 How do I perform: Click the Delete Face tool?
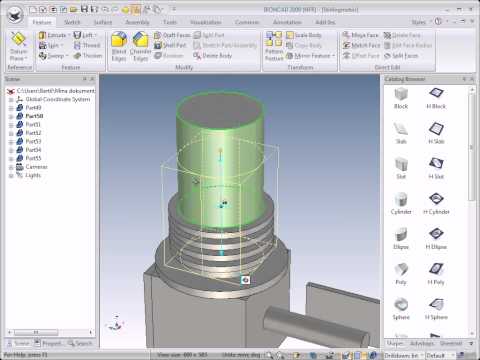click(402, 35)
